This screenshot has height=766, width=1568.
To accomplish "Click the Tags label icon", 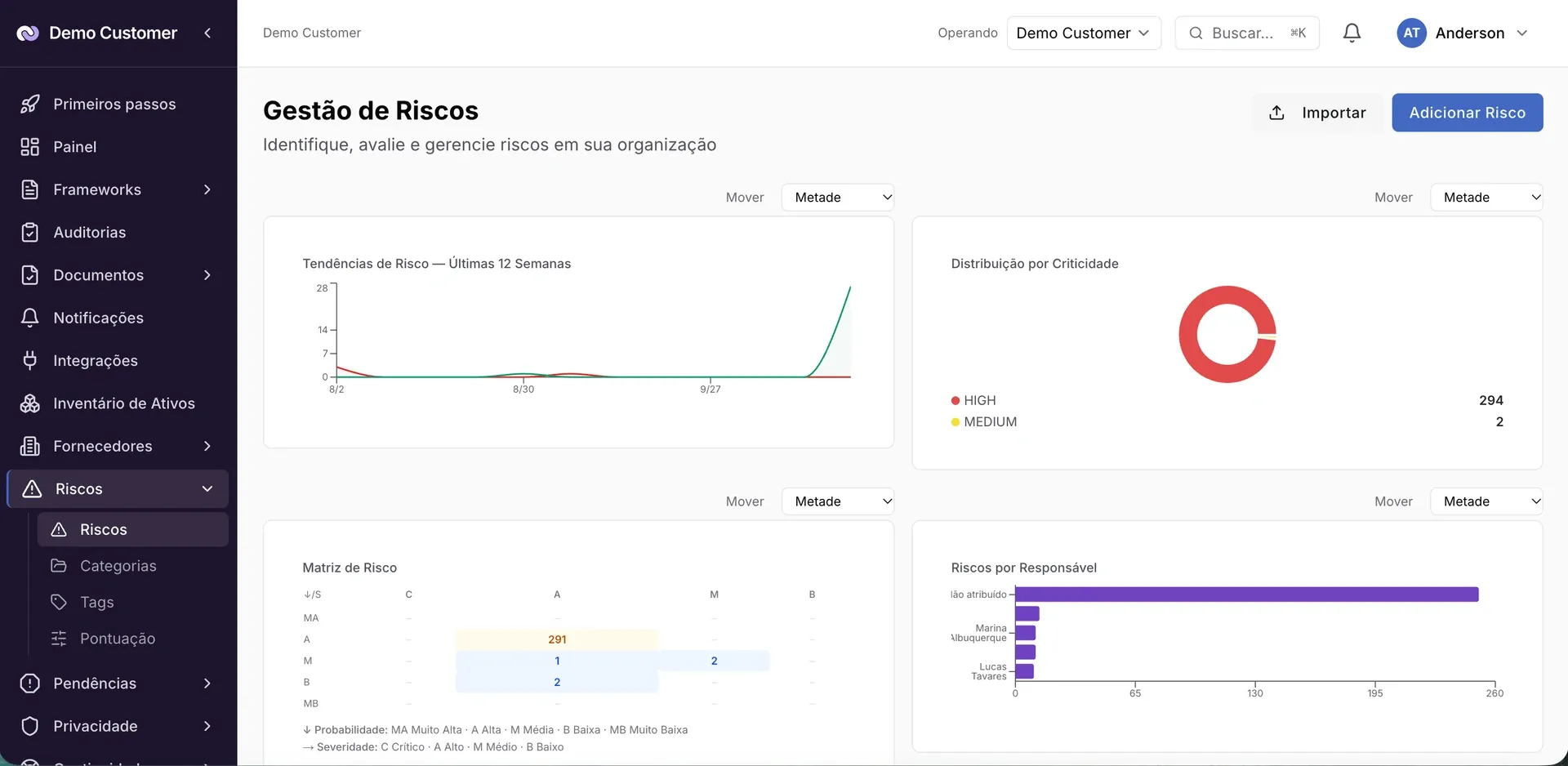I will pyautogui.click(x=59, y=602).
